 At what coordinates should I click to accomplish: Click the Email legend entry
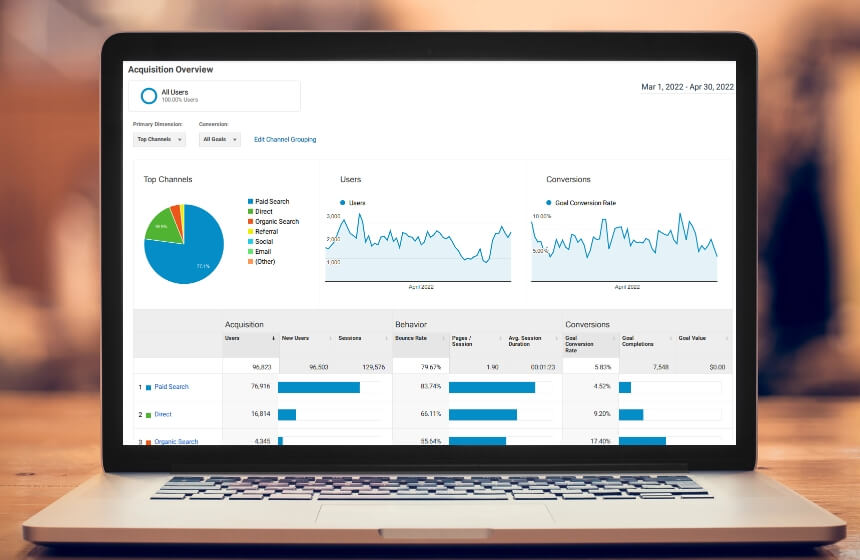(259, 251)
